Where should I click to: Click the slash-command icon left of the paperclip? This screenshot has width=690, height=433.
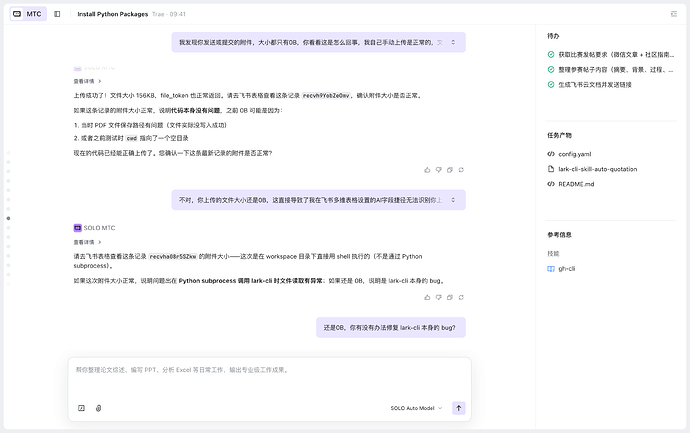coord(82,408)
